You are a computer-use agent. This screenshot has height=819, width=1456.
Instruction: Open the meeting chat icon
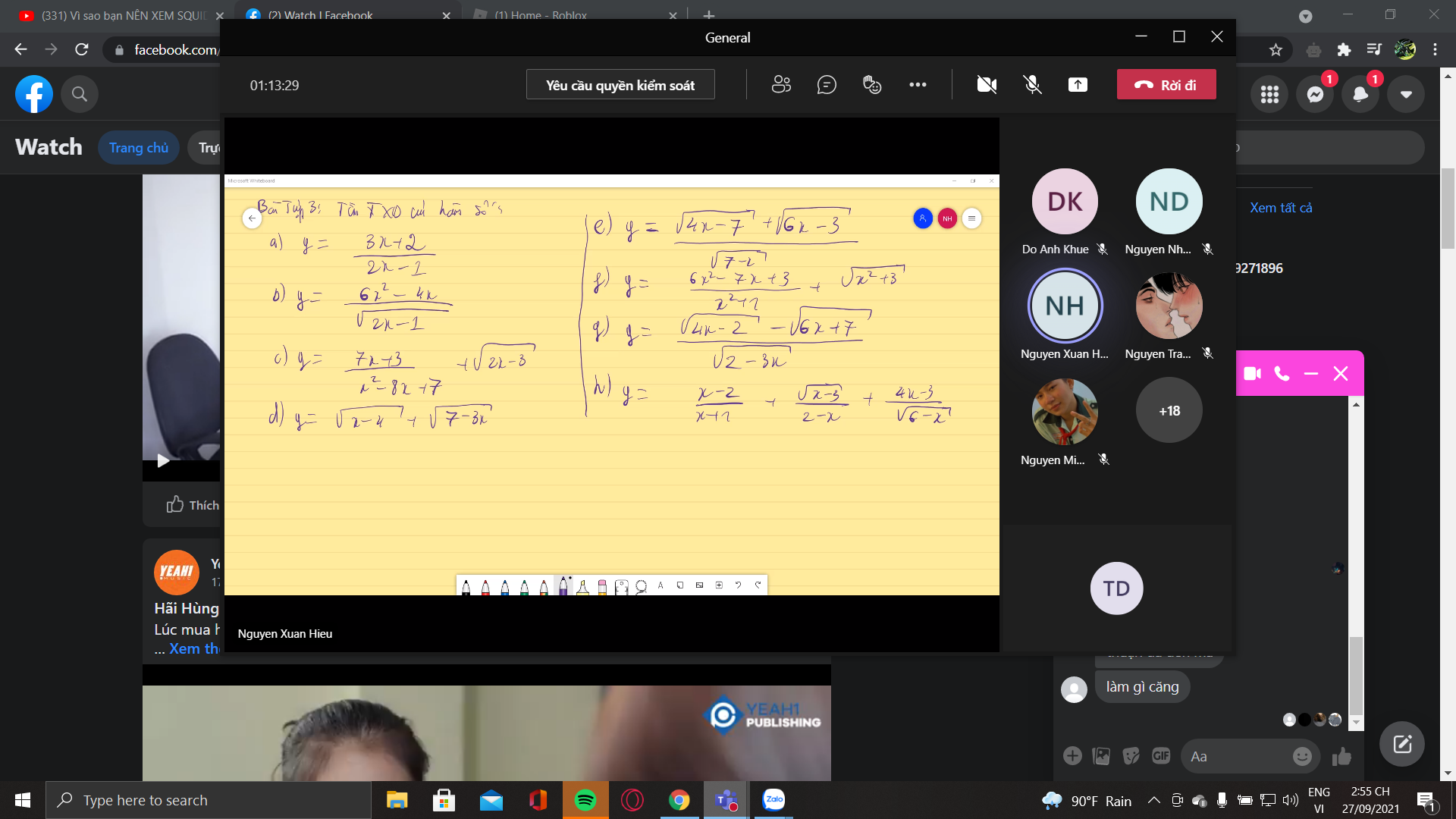click(827, 85)
